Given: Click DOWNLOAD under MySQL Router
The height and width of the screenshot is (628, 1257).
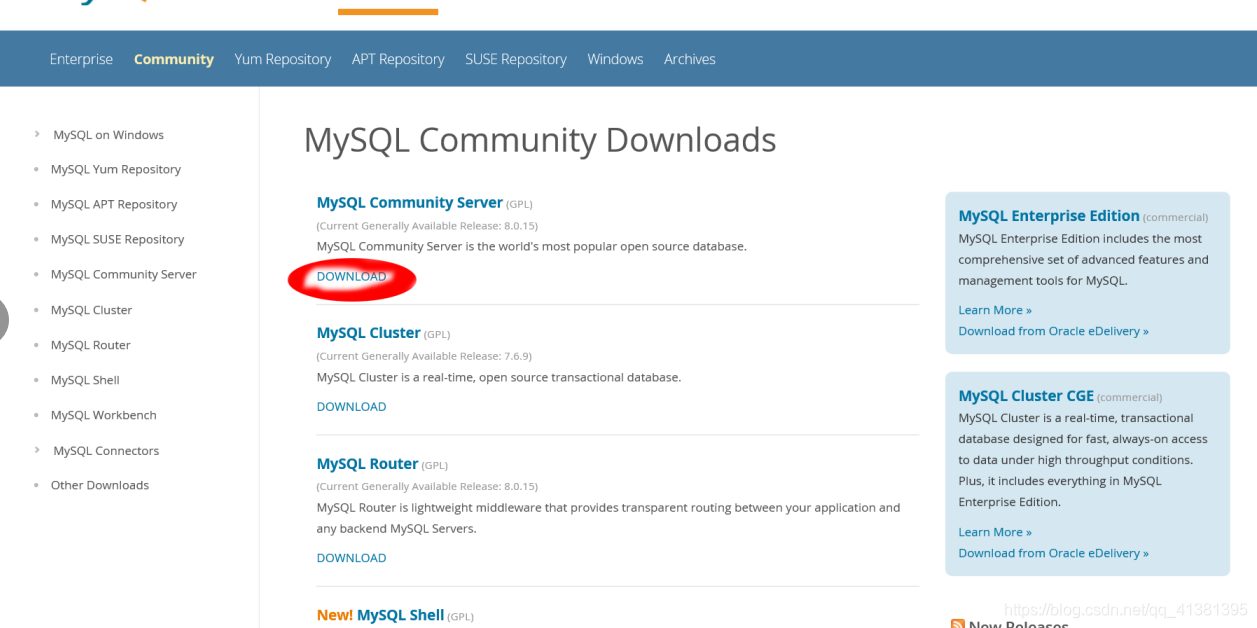Looking at the screenshot, I should click(x=351, y=558).
